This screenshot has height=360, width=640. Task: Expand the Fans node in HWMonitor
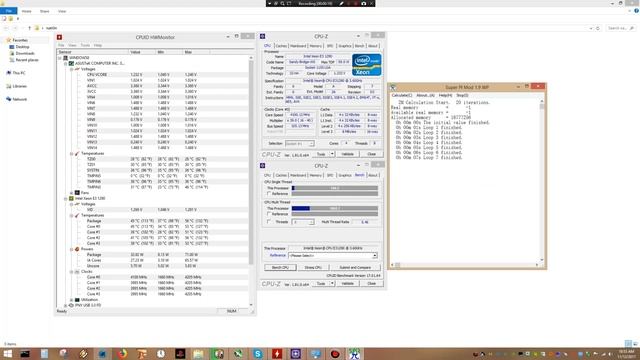pyautogui.click(x=71, y=193)
